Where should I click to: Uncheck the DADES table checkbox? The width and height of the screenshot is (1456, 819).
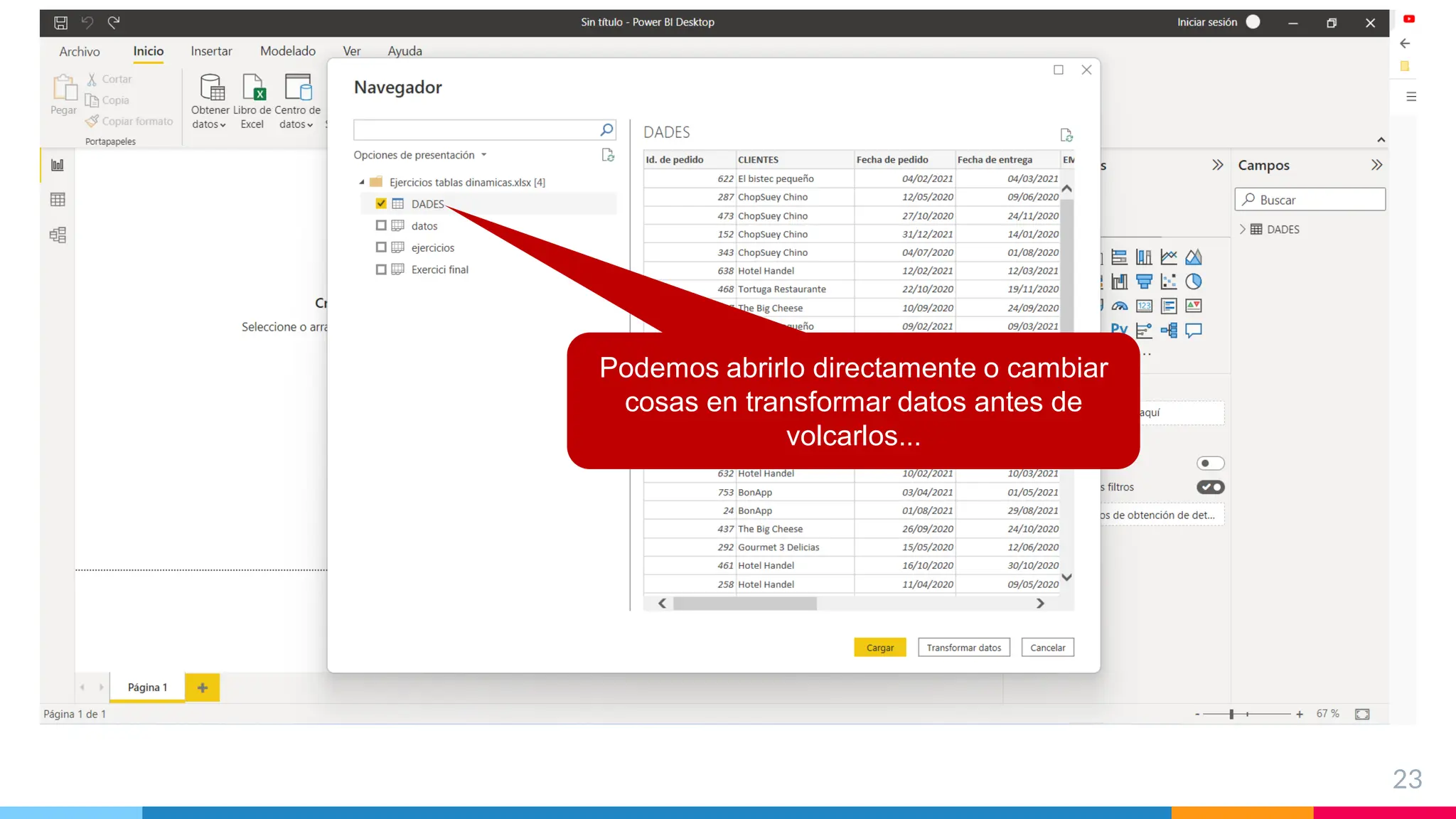click(381, 204)
